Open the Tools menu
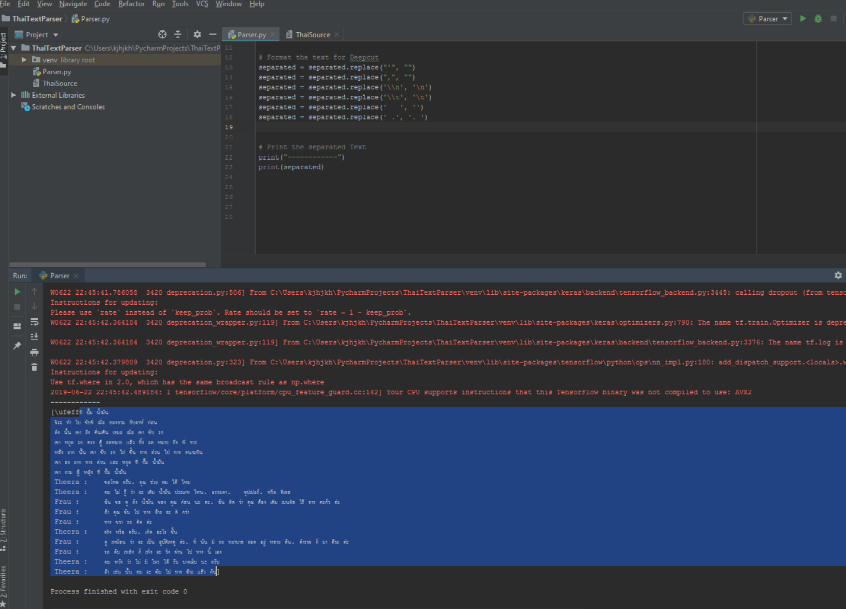The height and width of the screenshot is (609, 846). (x=180, y=4)
